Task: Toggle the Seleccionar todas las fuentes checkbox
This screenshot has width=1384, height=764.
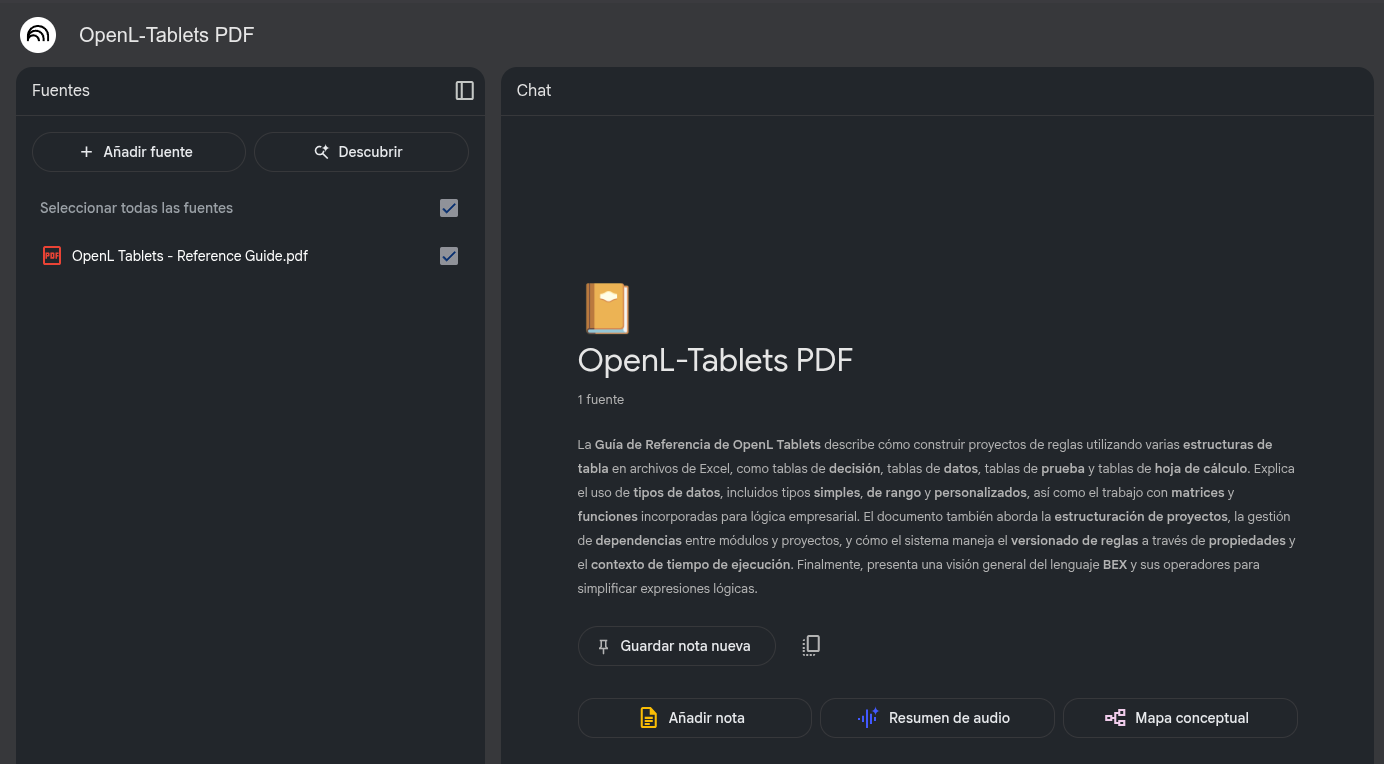Action: click(x=449, y=208)
